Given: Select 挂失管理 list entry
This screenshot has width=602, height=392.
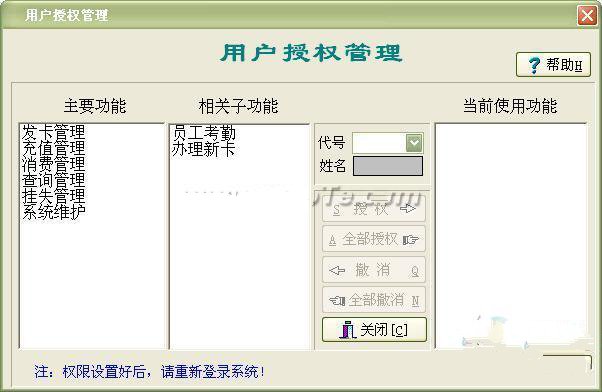Looking at the screenshot, I should [53, 195].
